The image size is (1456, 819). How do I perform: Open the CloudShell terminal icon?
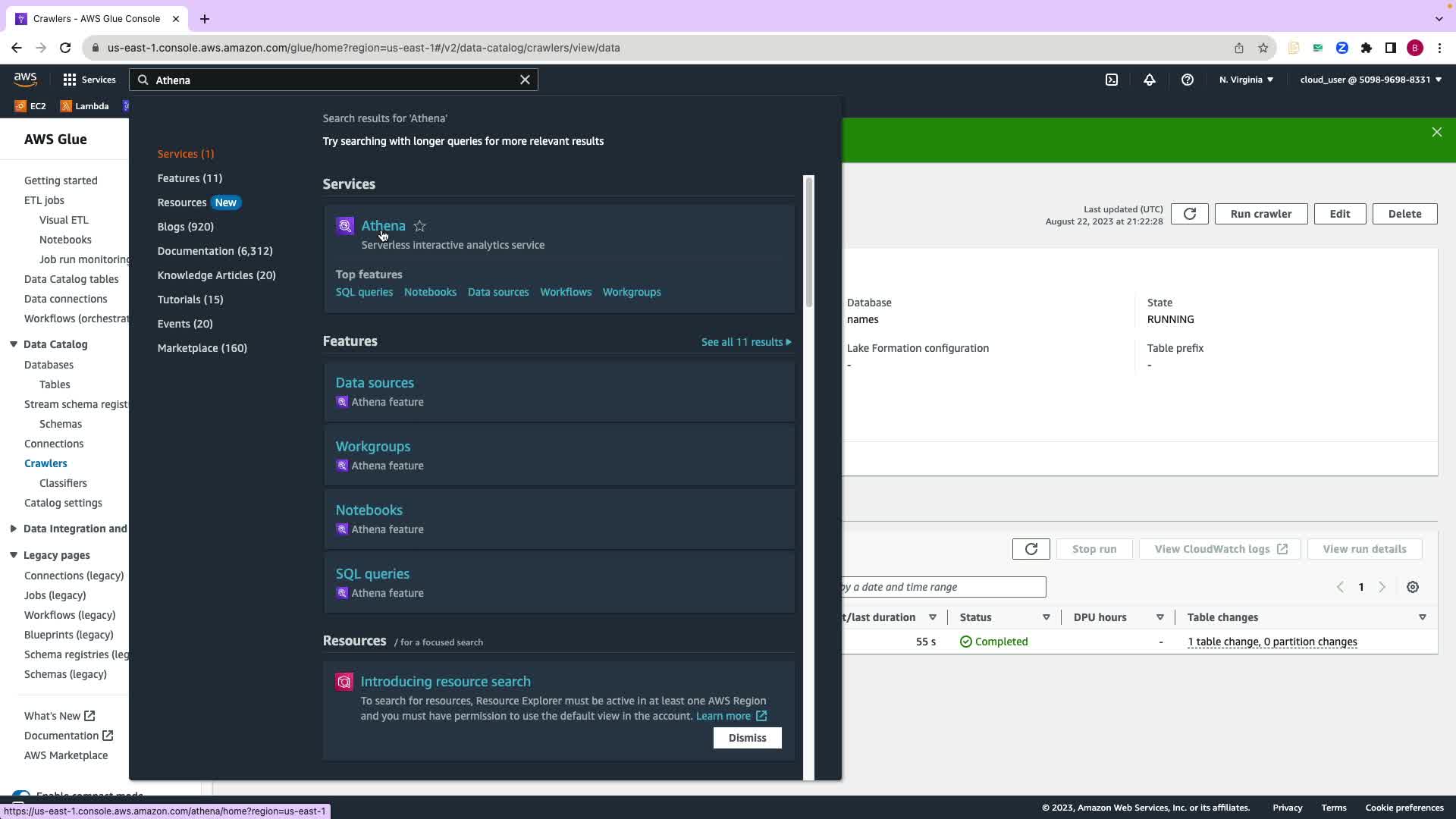click(1112, 80)
